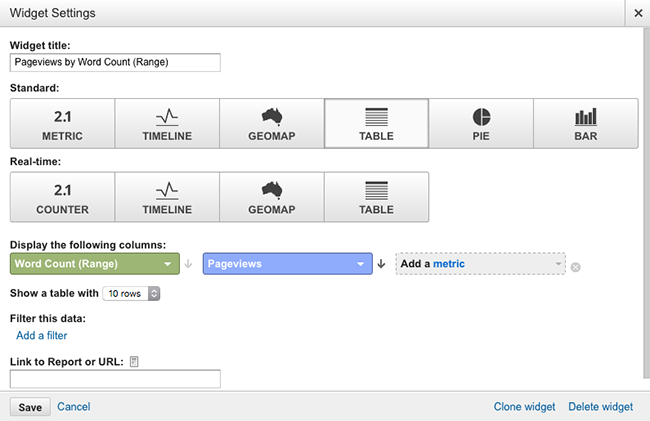
Task: Select the real-time Counter widget
Action: (x=63, y=197)
